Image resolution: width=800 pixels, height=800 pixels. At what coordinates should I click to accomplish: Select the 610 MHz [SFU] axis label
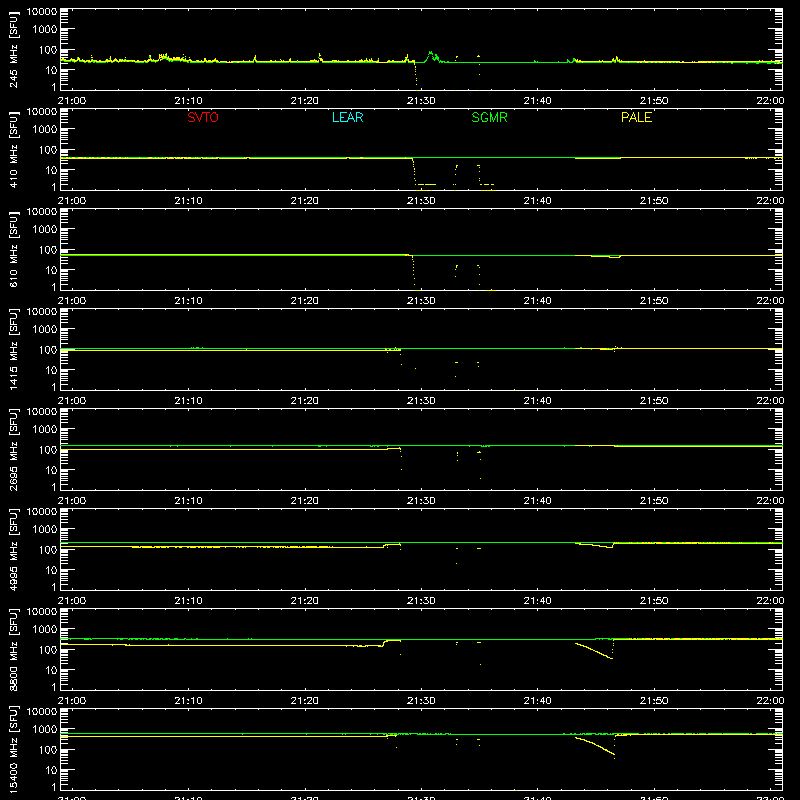pyautogui.click(x=14, y=249)
